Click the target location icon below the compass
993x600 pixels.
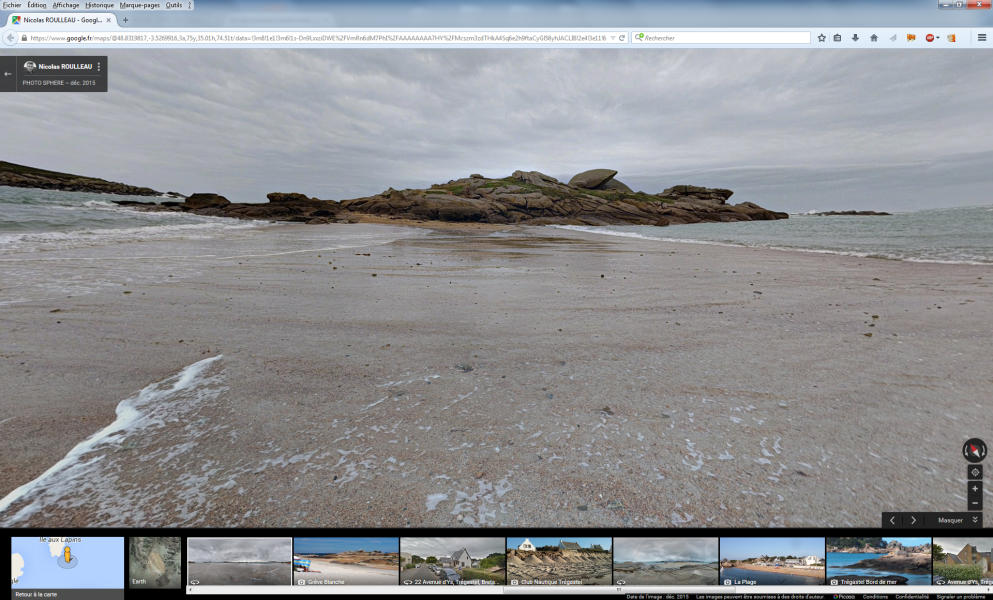click(x=975, y=472)
